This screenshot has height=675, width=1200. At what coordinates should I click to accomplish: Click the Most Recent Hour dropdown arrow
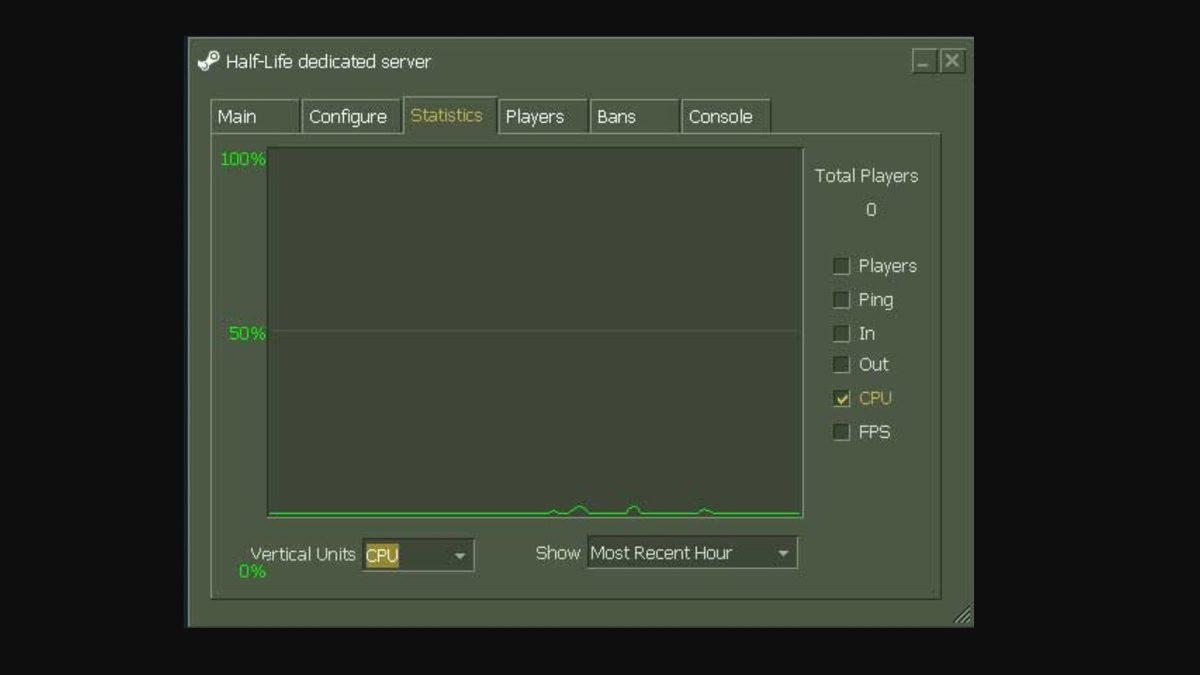785,552
